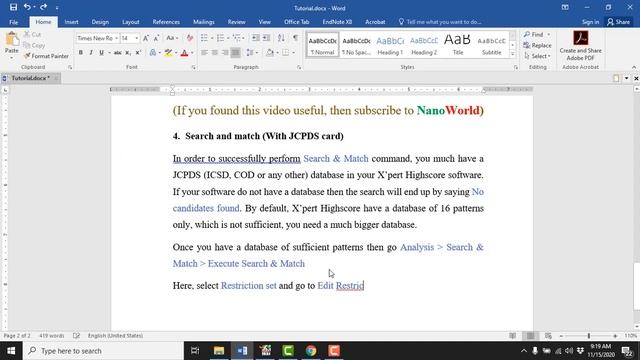Open Chrome from the taskbar
Screen dimensions: 640x360
311,351
